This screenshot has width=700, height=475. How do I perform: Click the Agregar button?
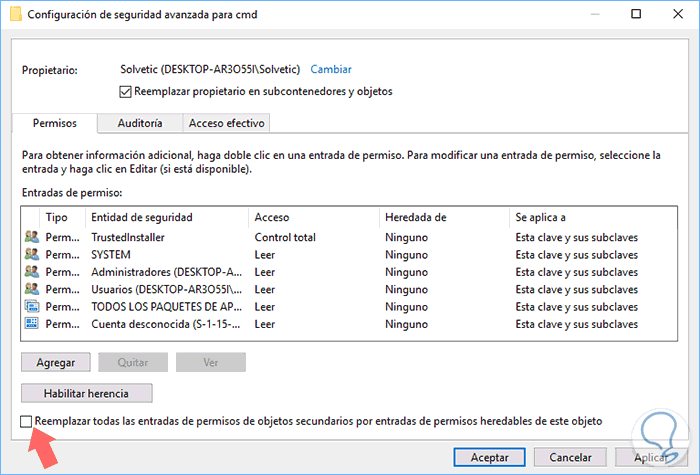pos(56,362)
